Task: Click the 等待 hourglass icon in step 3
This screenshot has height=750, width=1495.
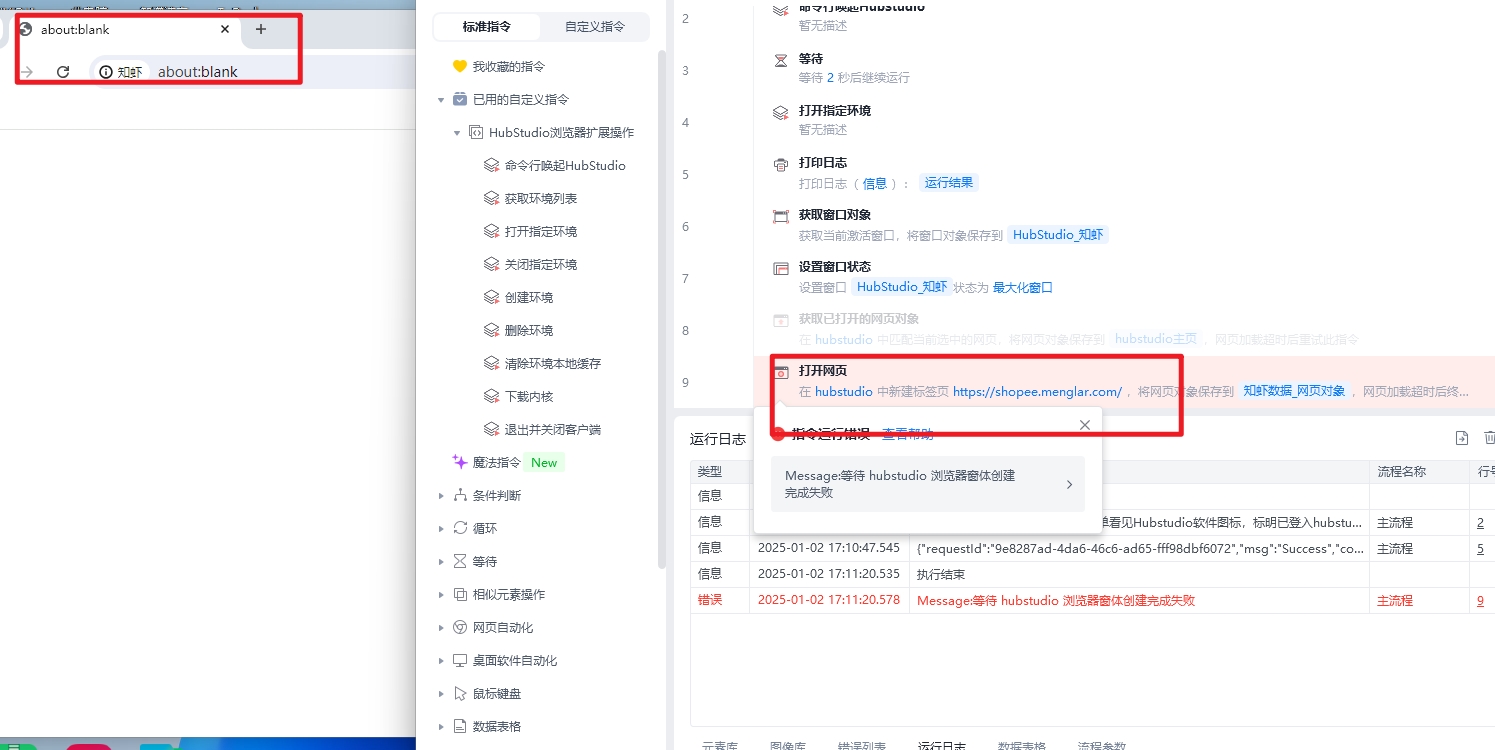Action: (x=781, y=60)
